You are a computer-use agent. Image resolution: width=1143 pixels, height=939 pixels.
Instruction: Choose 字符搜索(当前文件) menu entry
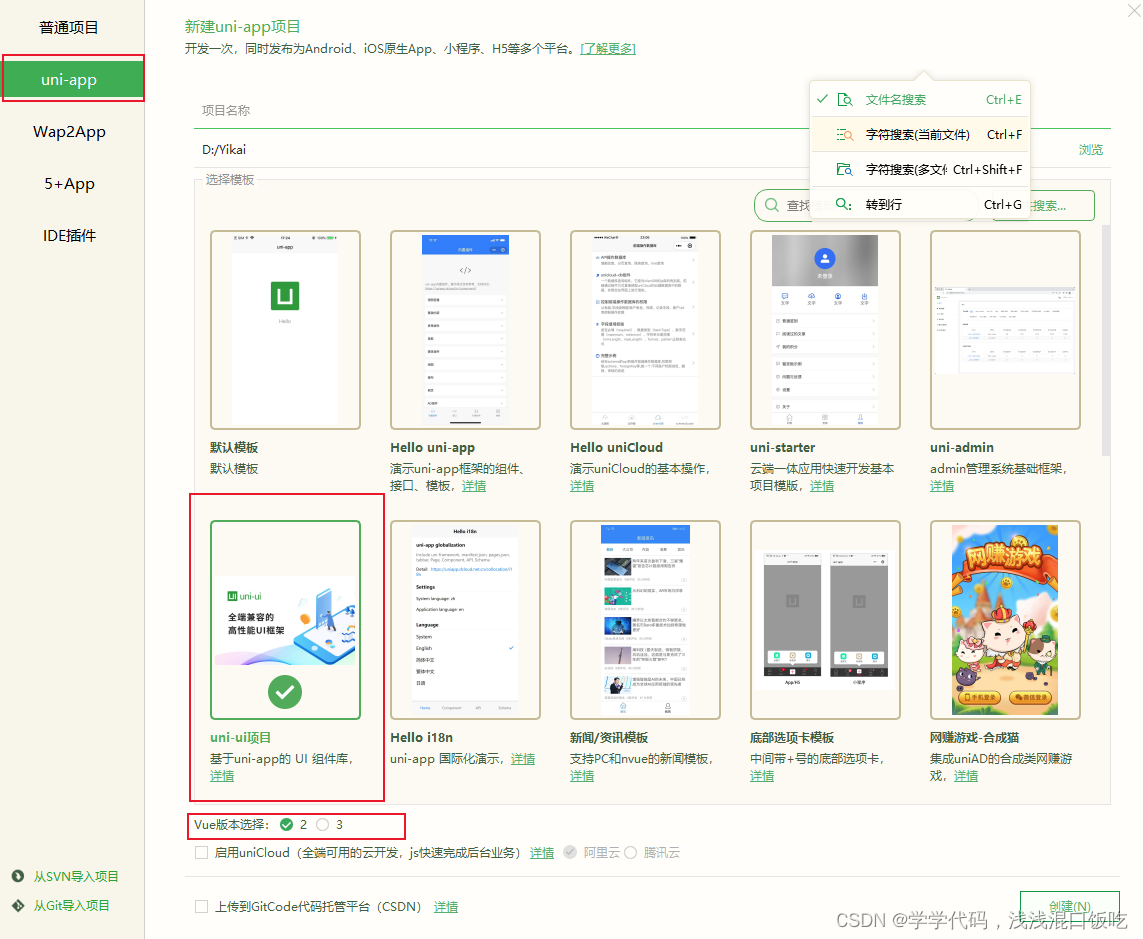[920, 135]
